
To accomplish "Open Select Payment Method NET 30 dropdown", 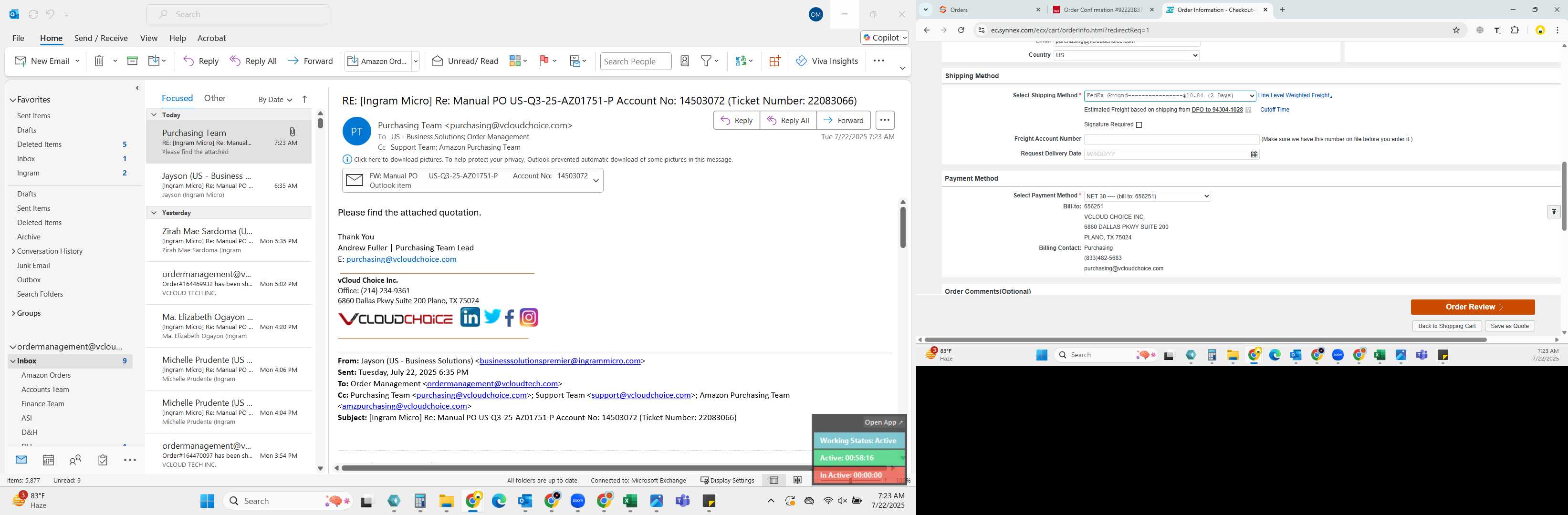I will (x=1148, y=196).
